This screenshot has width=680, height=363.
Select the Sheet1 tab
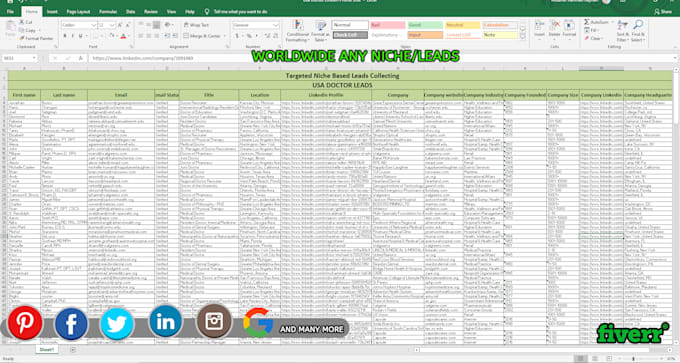pos(46,349)
